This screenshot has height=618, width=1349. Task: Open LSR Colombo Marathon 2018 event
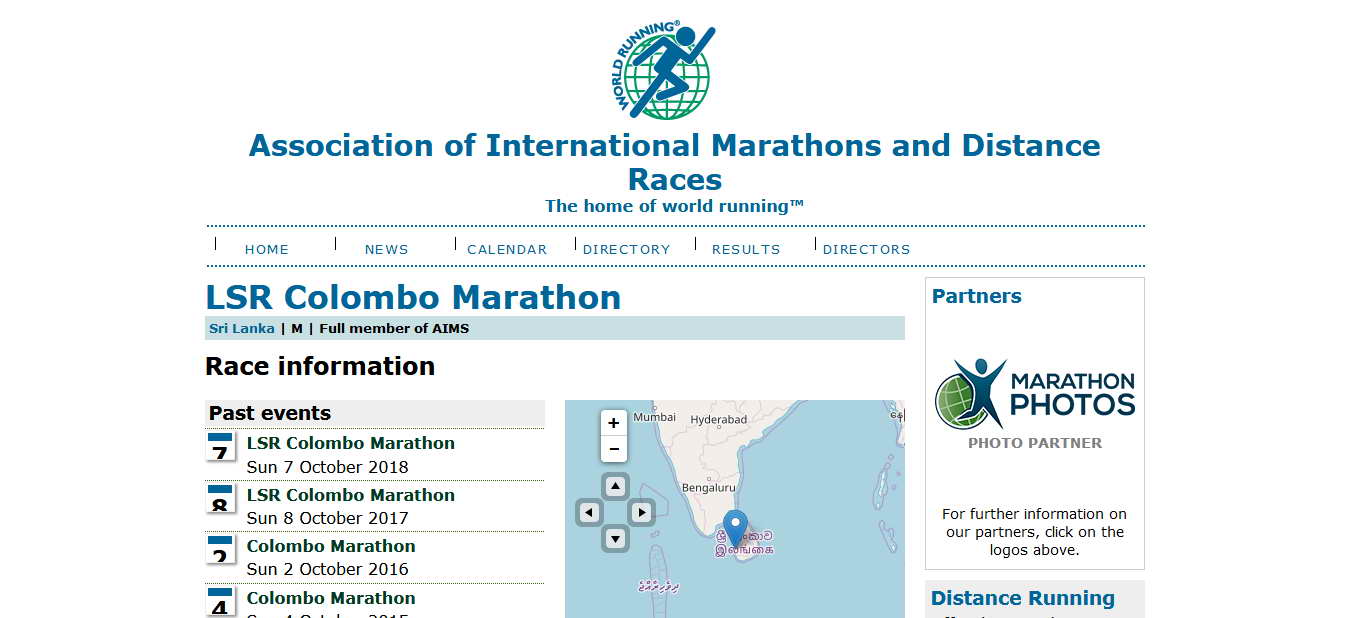point(351,443)
